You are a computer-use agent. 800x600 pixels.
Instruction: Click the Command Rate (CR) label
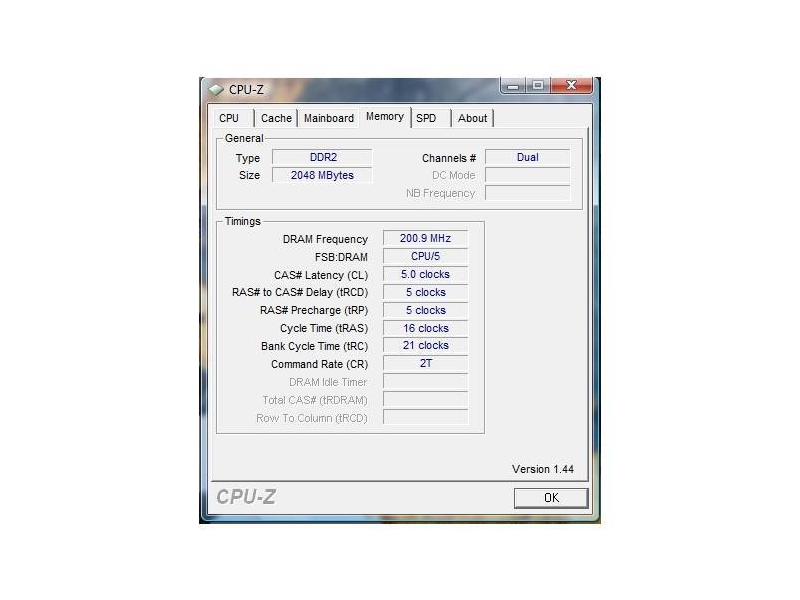319,364
